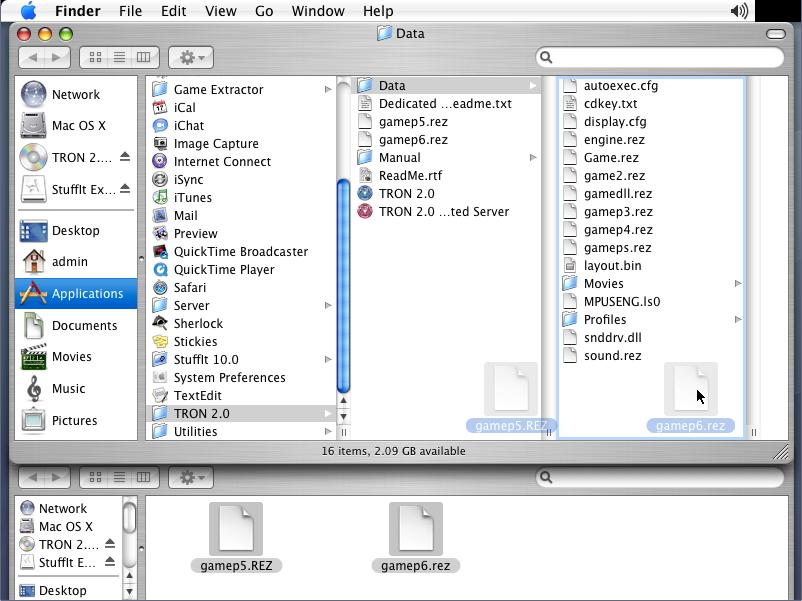
Task: Click the Network globe icon in sidebar
Action: coord(34,94)
